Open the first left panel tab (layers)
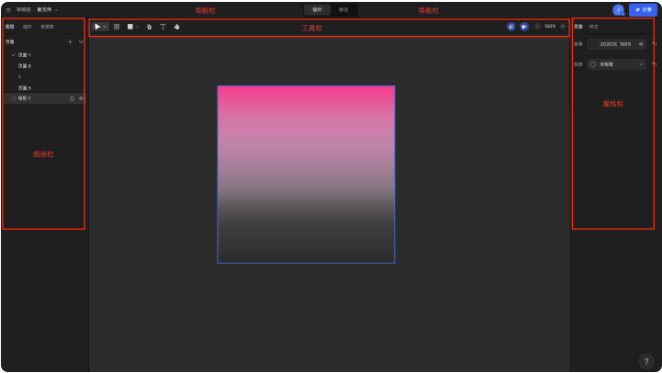The image size is (662, 373). pos(10,27)
